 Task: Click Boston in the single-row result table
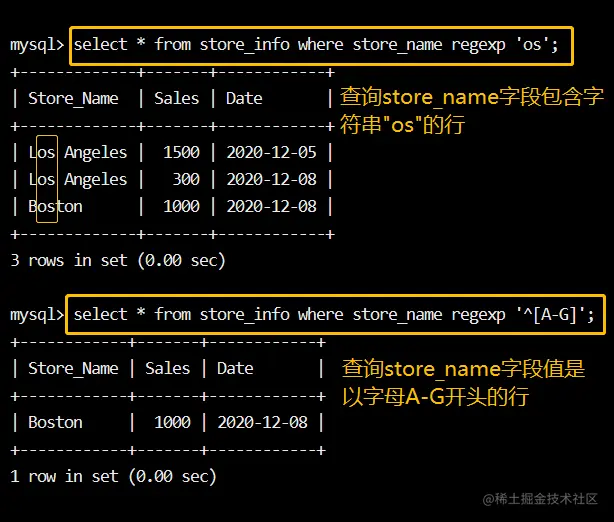(x=55, y=423)
